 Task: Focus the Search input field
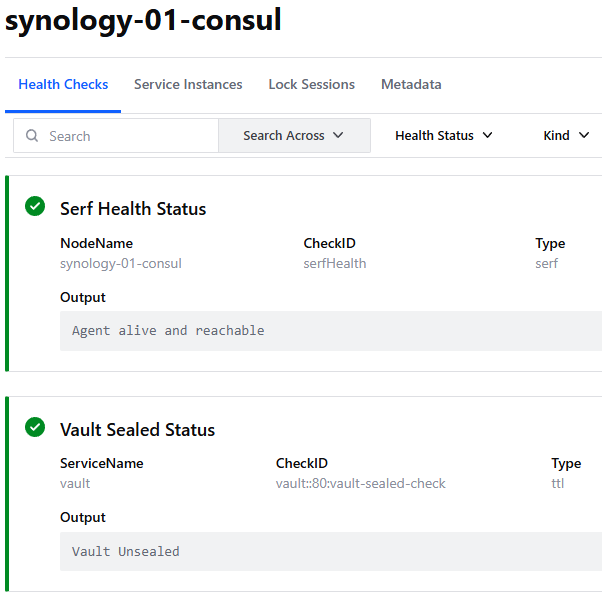tap(130, 136)
